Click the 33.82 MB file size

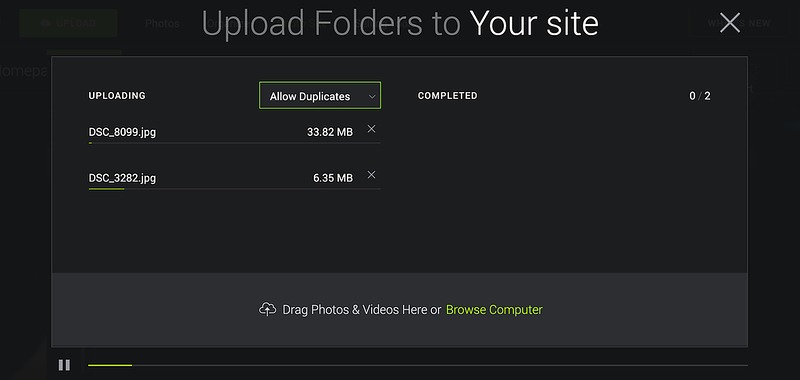(330, 132)
